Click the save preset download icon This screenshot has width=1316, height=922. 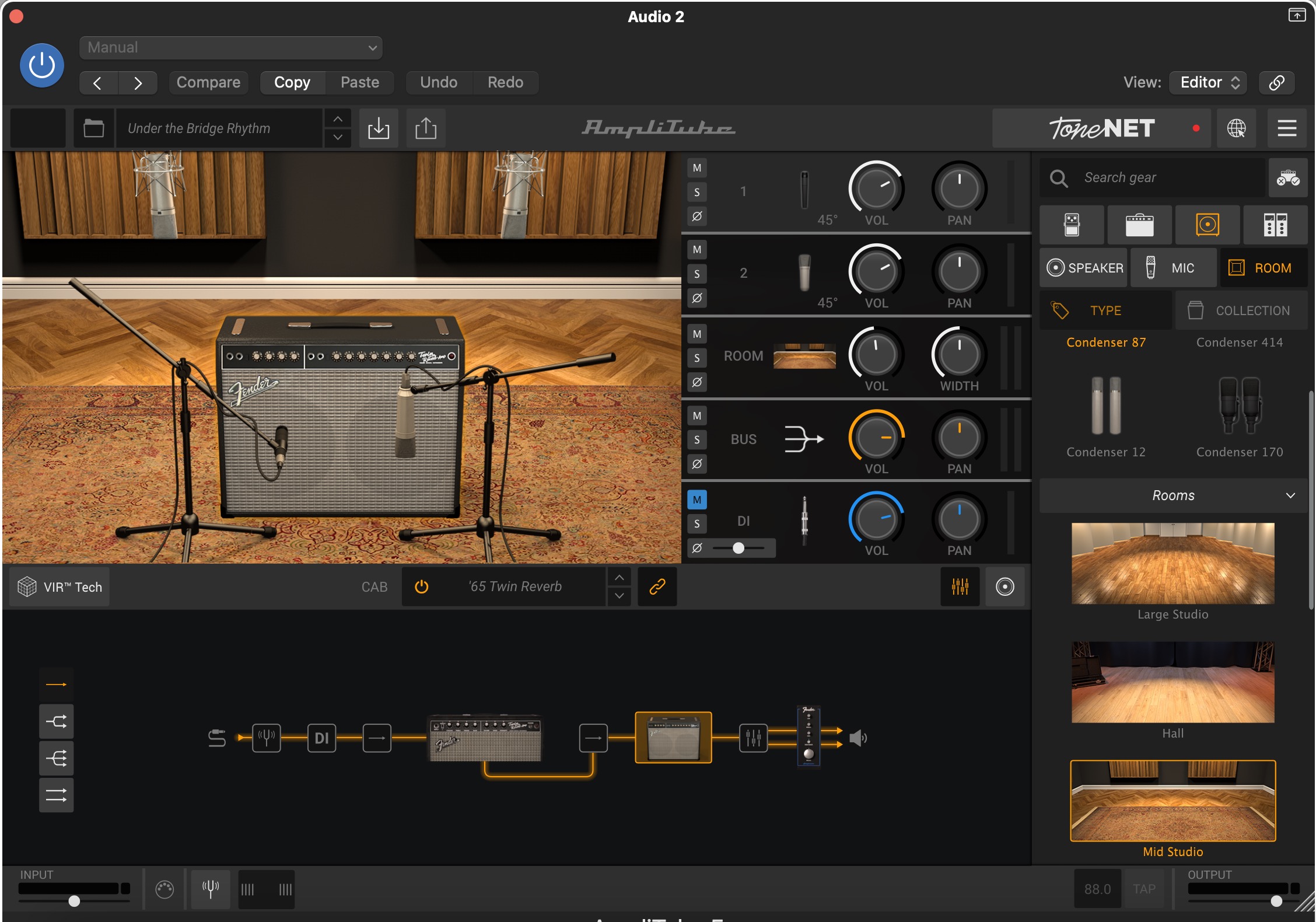pyautogui.click(x=379, y=128)
